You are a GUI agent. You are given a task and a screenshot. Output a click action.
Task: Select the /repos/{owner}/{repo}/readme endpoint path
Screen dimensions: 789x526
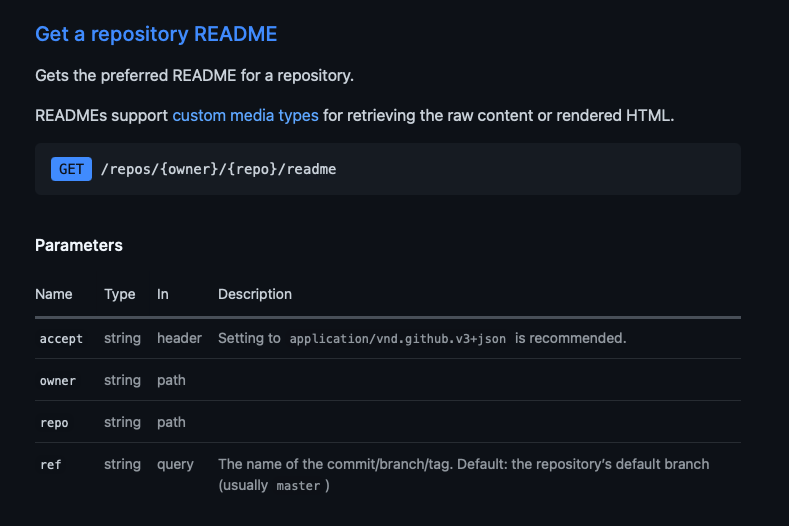[218, 169]
